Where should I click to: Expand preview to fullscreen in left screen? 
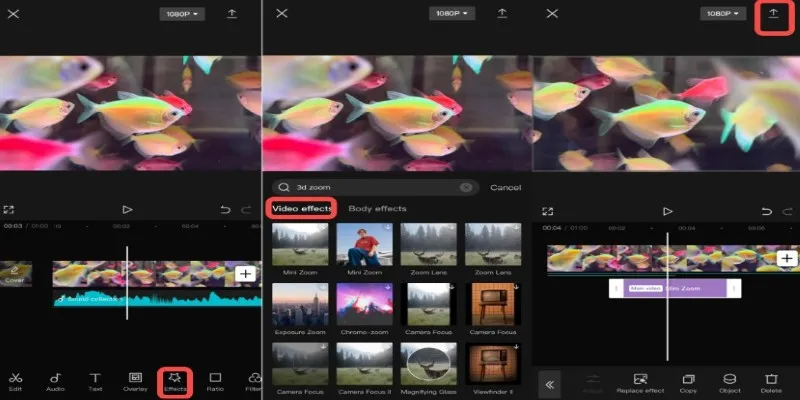coord(9,210)
